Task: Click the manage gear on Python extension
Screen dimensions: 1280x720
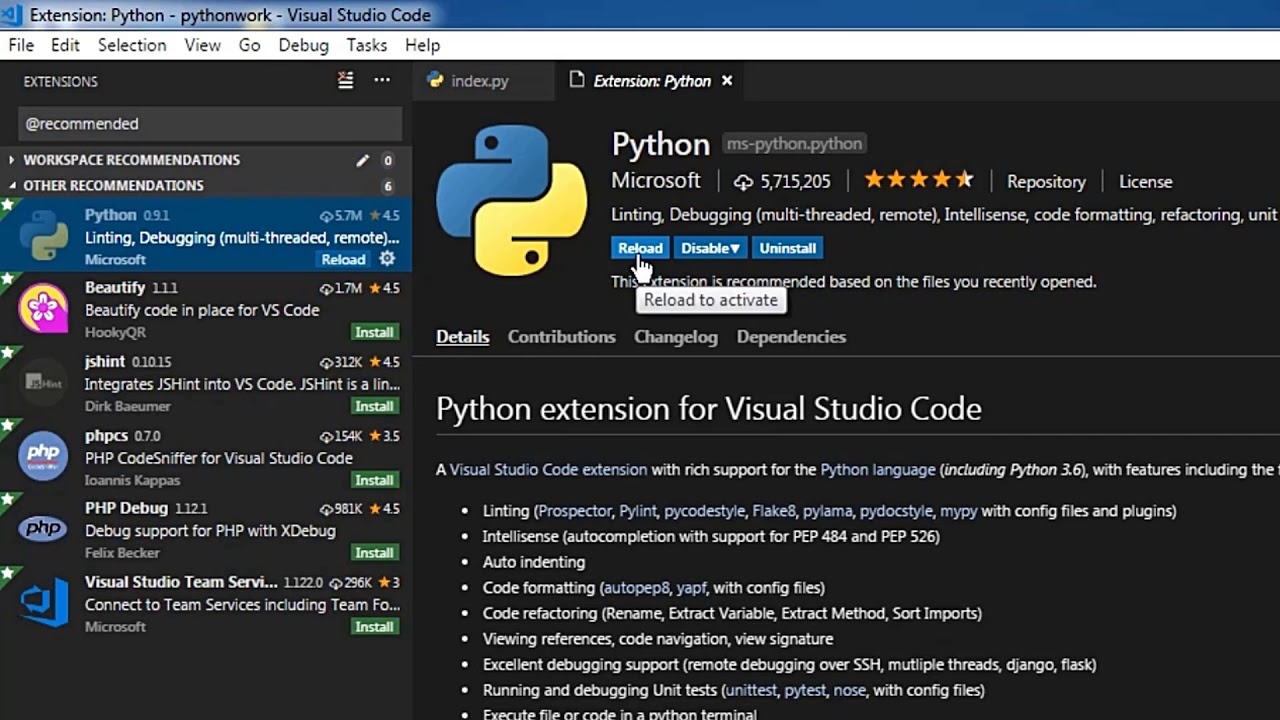Action: click(x=387, y=259)
